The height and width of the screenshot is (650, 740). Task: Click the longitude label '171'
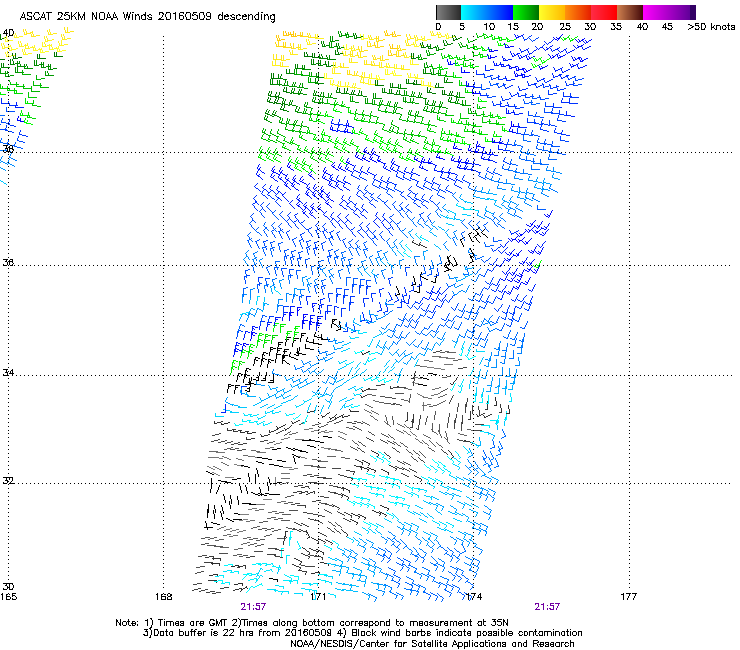(319, 597)
